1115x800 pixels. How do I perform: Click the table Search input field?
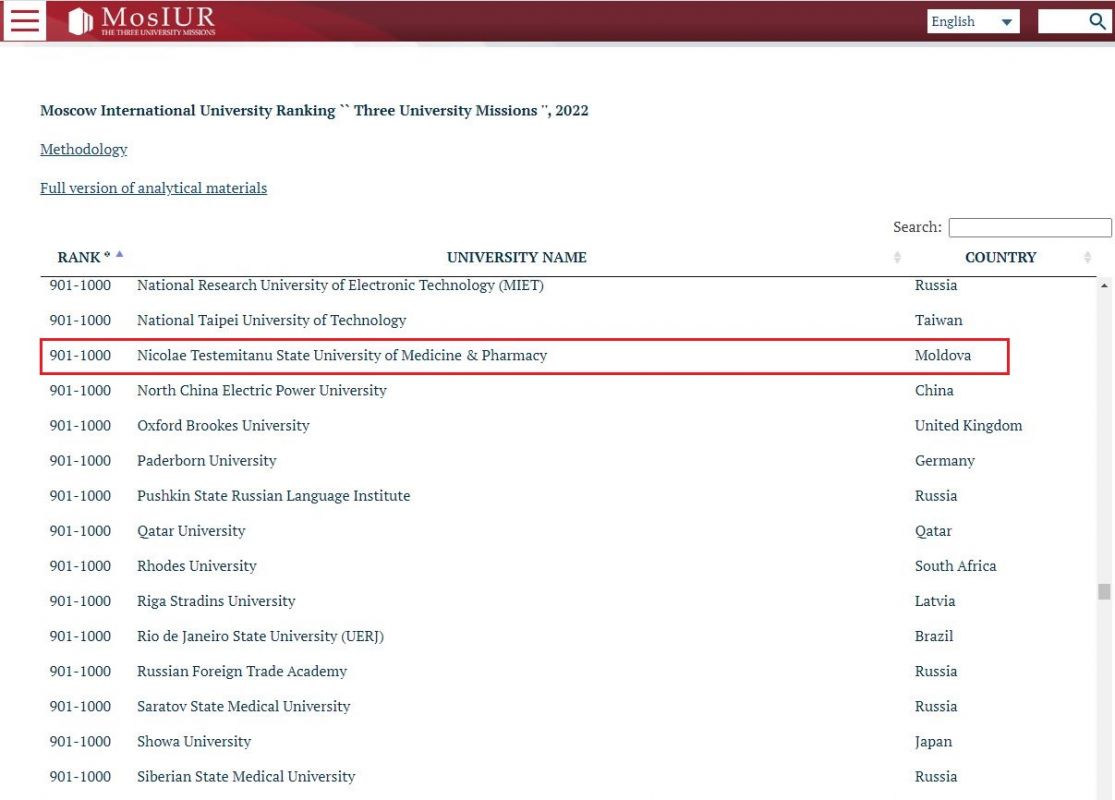[1029, 228]
